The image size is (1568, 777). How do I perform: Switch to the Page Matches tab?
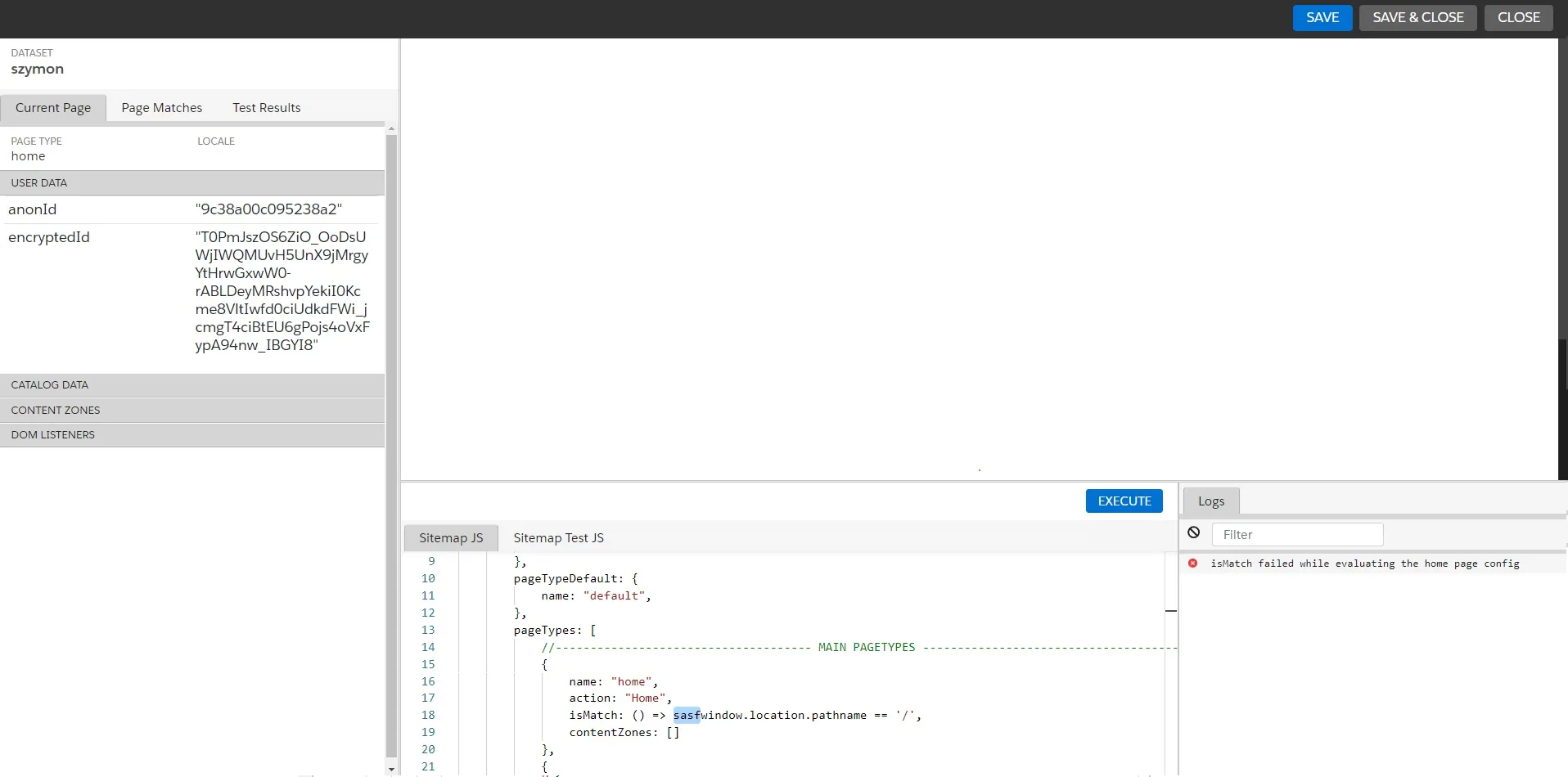(x=161, y=108)
